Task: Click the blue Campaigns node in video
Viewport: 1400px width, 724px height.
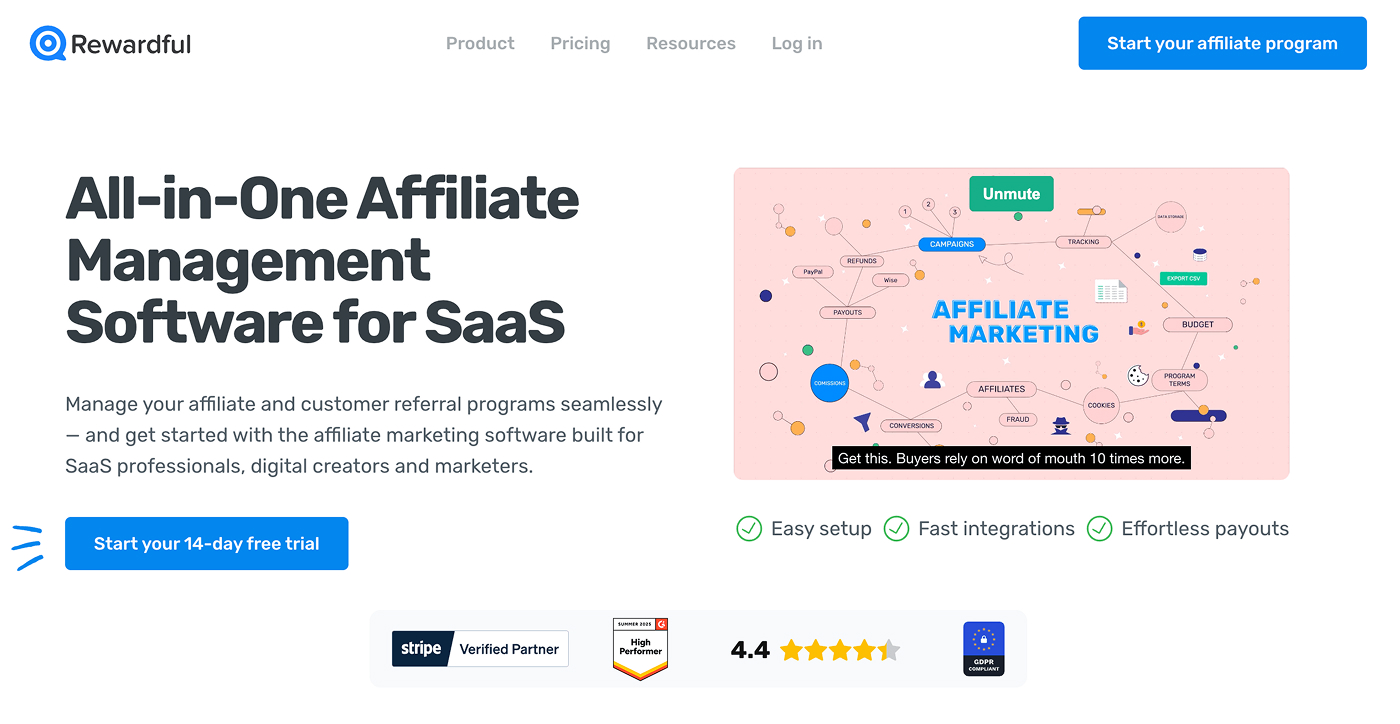Action: coord(952,244)
